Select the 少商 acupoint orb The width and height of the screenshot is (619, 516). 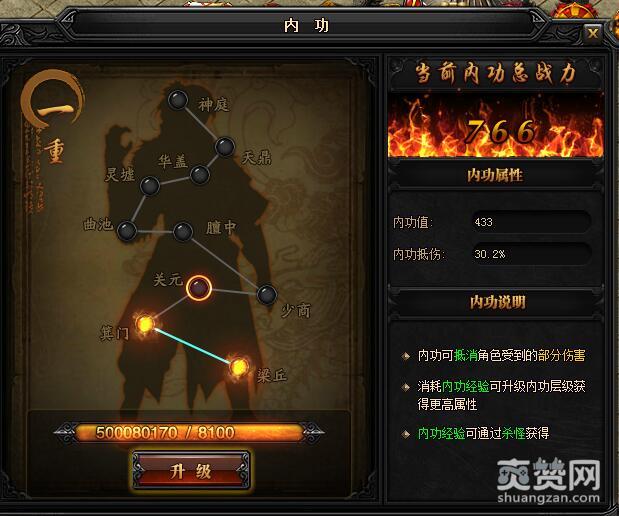pyautogui.click(x=267, y=295)
